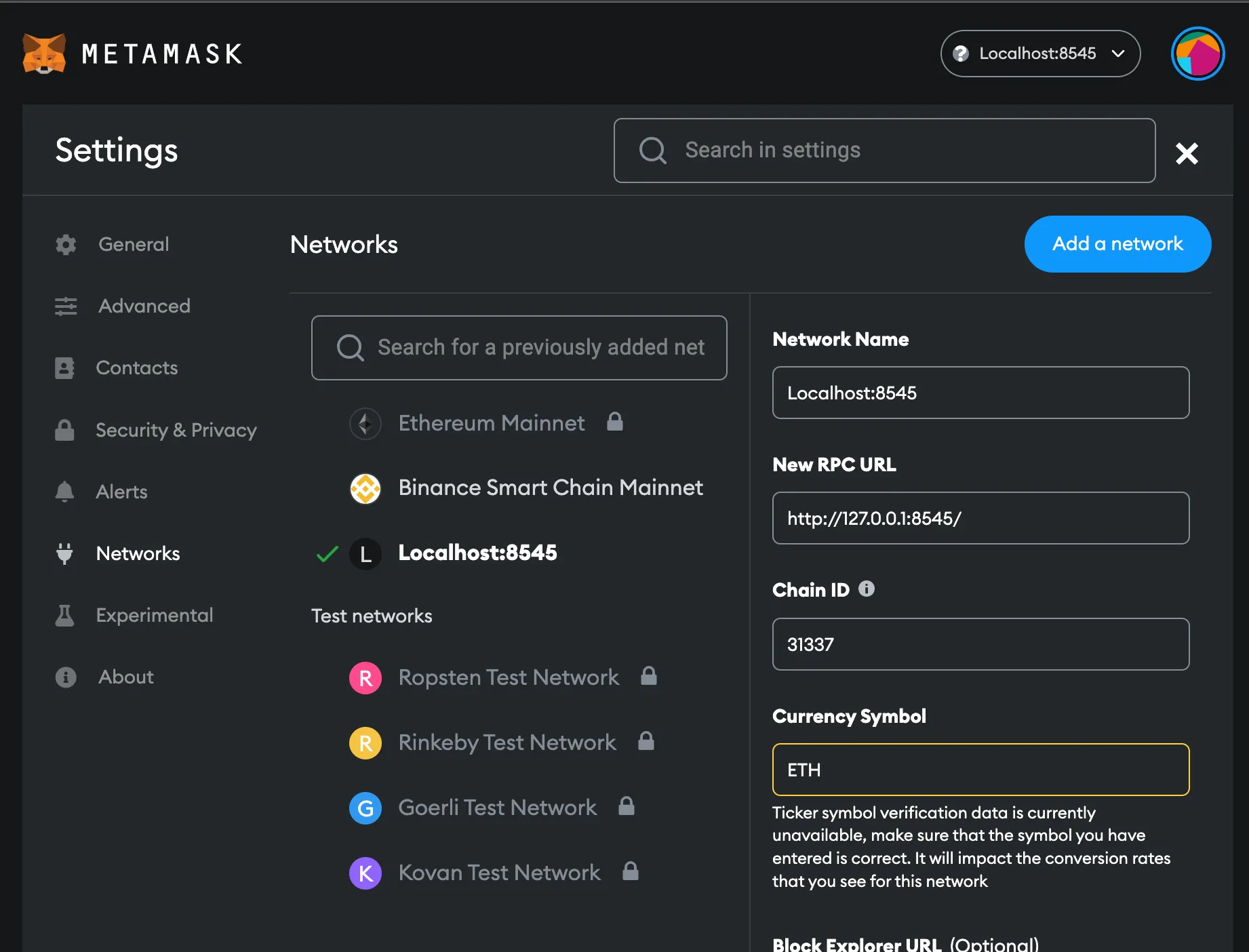The image size is (1249, 952).
Task: Click the Experimental flask icon
Action: pyautogui.click(x=64, y=616)
